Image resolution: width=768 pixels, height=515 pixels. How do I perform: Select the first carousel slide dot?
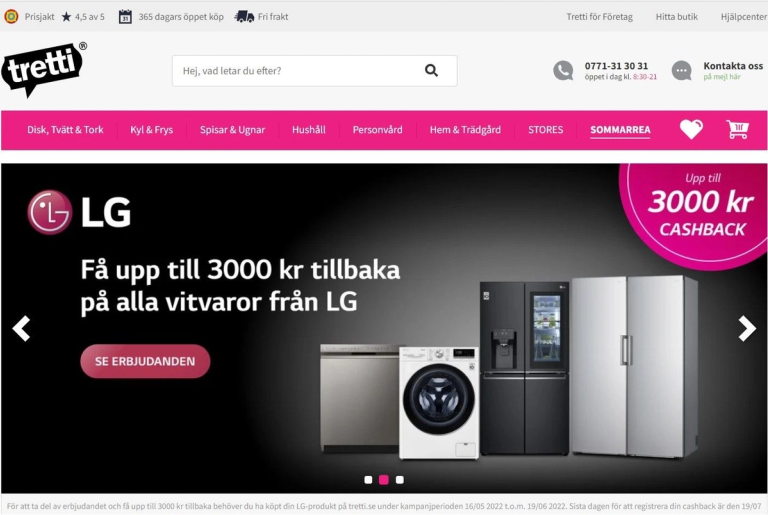(368, 480)
